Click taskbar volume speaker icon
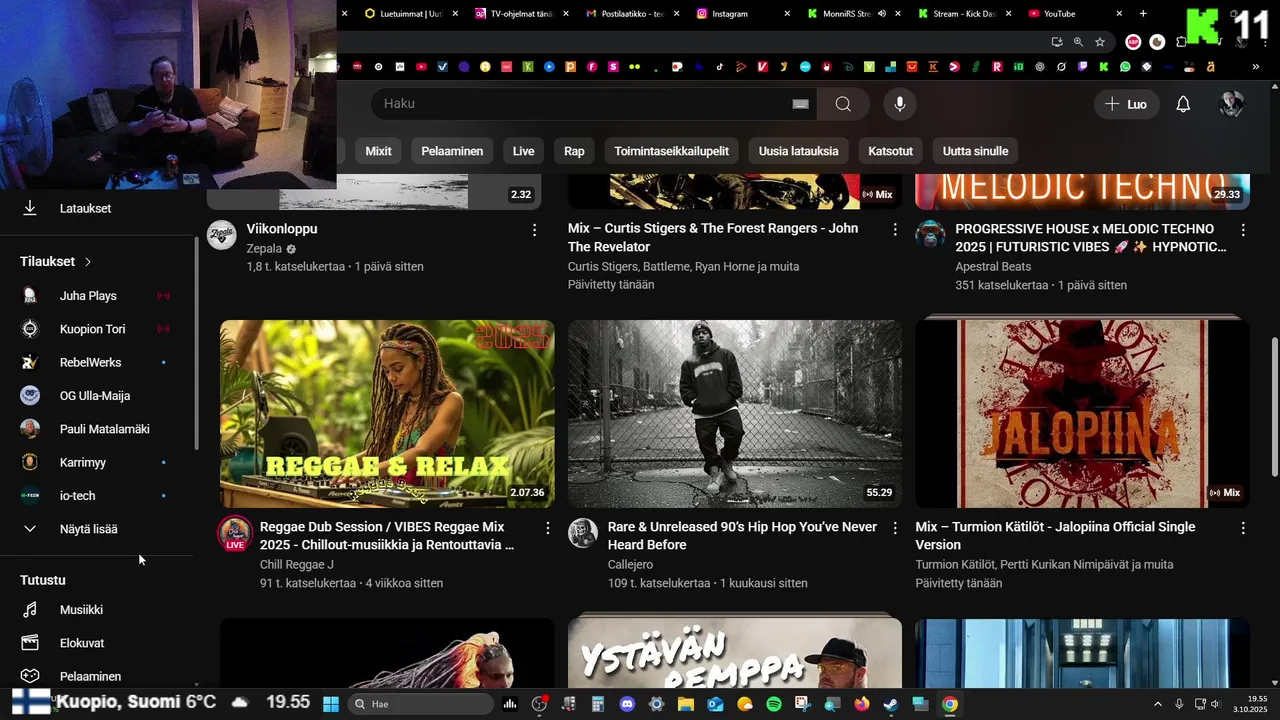The image size is (1280, 720). 1216,704
